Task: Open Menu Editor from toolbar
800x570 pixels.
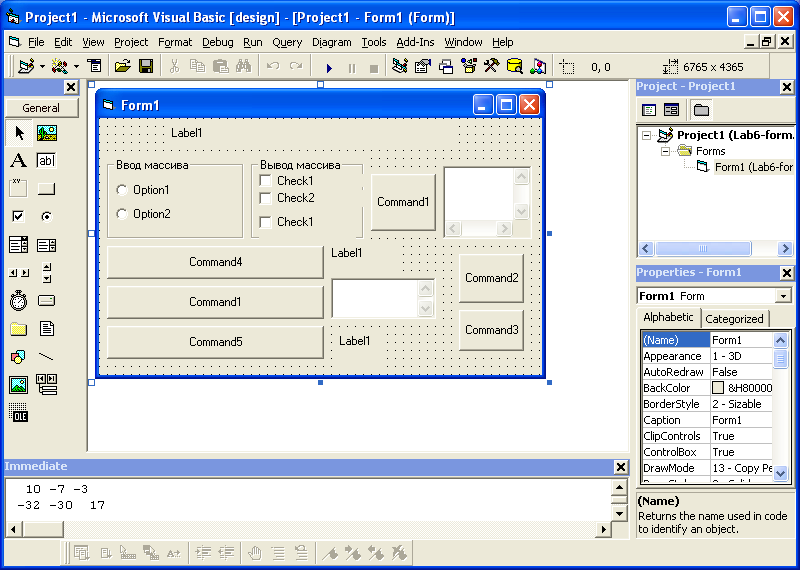Action: [x=94, y=66]
